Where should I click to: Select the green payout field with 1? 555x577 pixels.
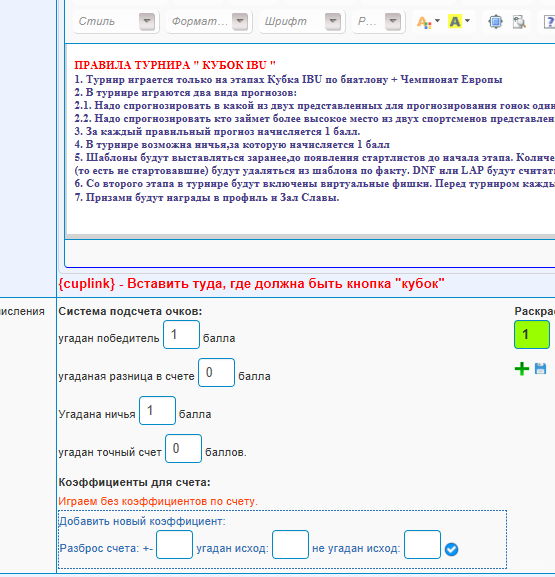[x=532, y=334]
